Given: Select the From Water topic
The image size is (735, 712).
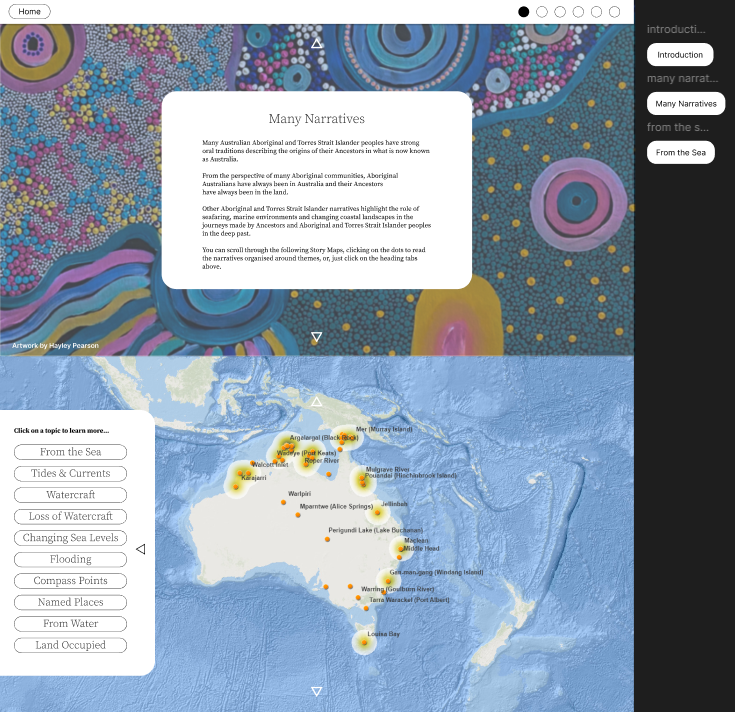Looking at the screenshot, I should click(x=70, y=623).
